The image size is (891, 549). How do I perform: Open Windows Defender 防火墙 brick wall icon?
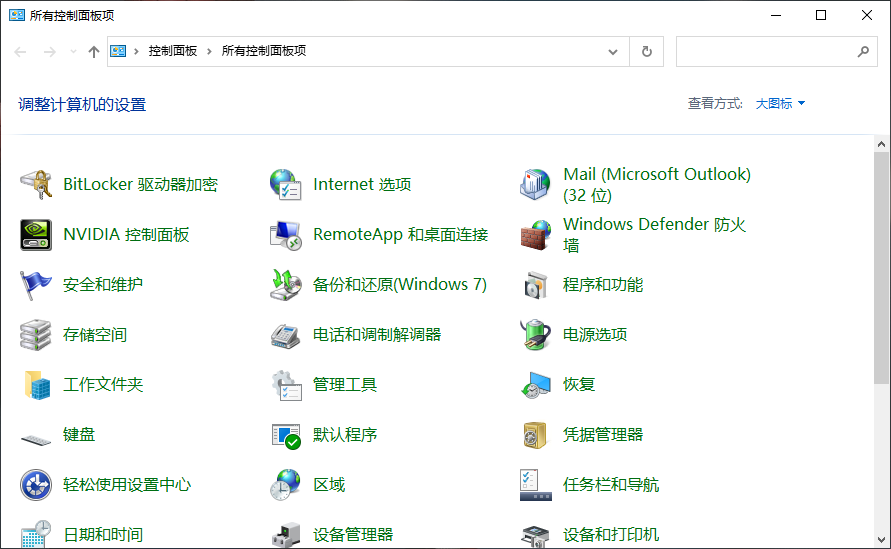pyautogui.click(x=536, y=235)
